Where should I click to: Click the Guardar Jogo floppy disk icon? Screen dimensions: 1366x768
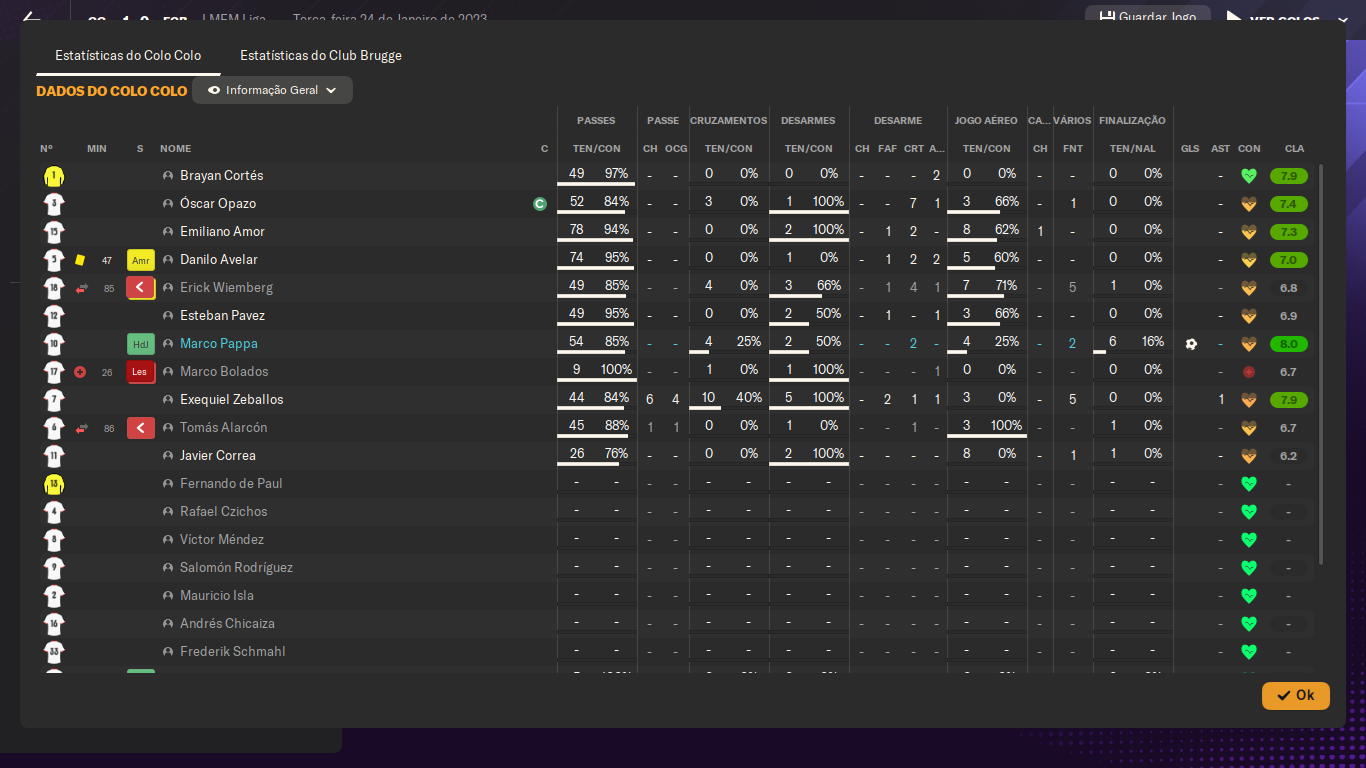coord(1106,17)
